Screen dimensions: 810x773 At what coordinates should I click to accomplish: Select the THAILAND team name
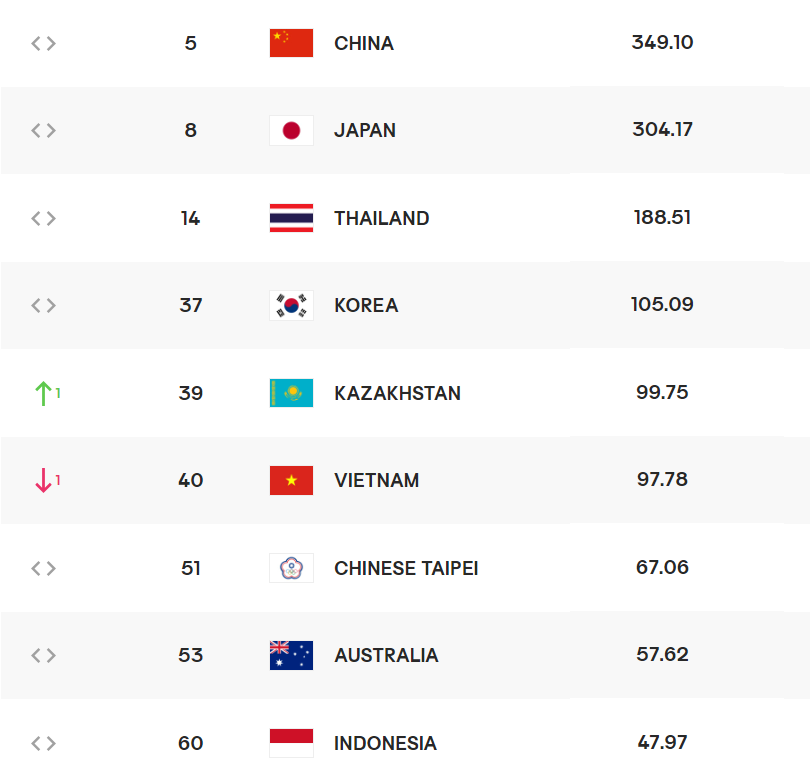point(382,218)
